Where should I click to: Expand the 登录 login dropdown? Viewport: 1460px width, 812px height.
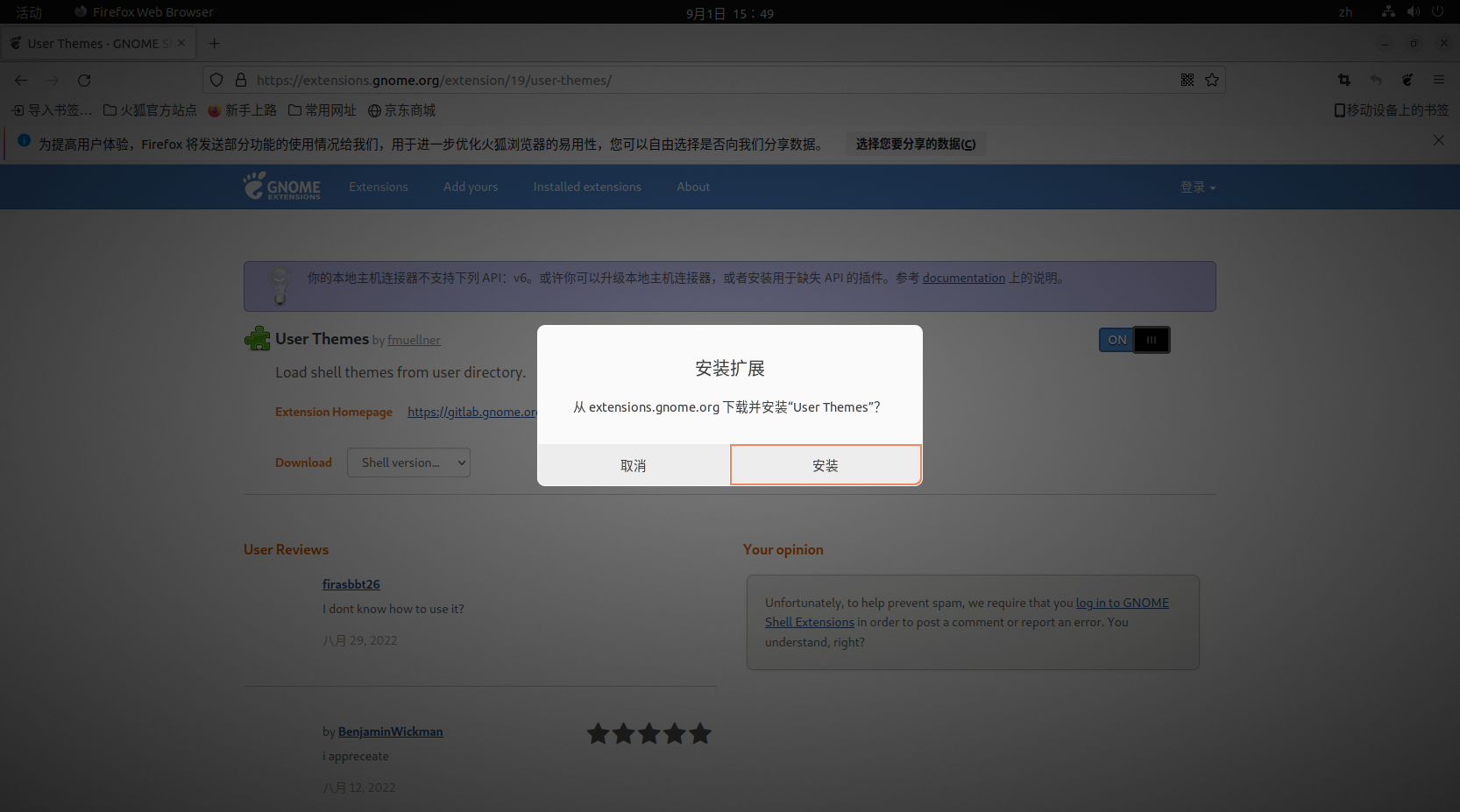1198,187
